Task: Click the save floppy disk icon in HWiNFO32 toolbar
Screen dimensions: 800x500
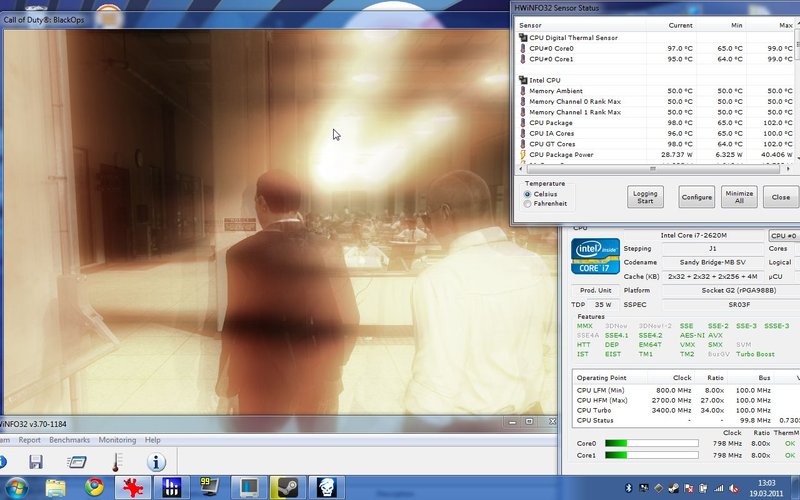Action: click(36, 462)
